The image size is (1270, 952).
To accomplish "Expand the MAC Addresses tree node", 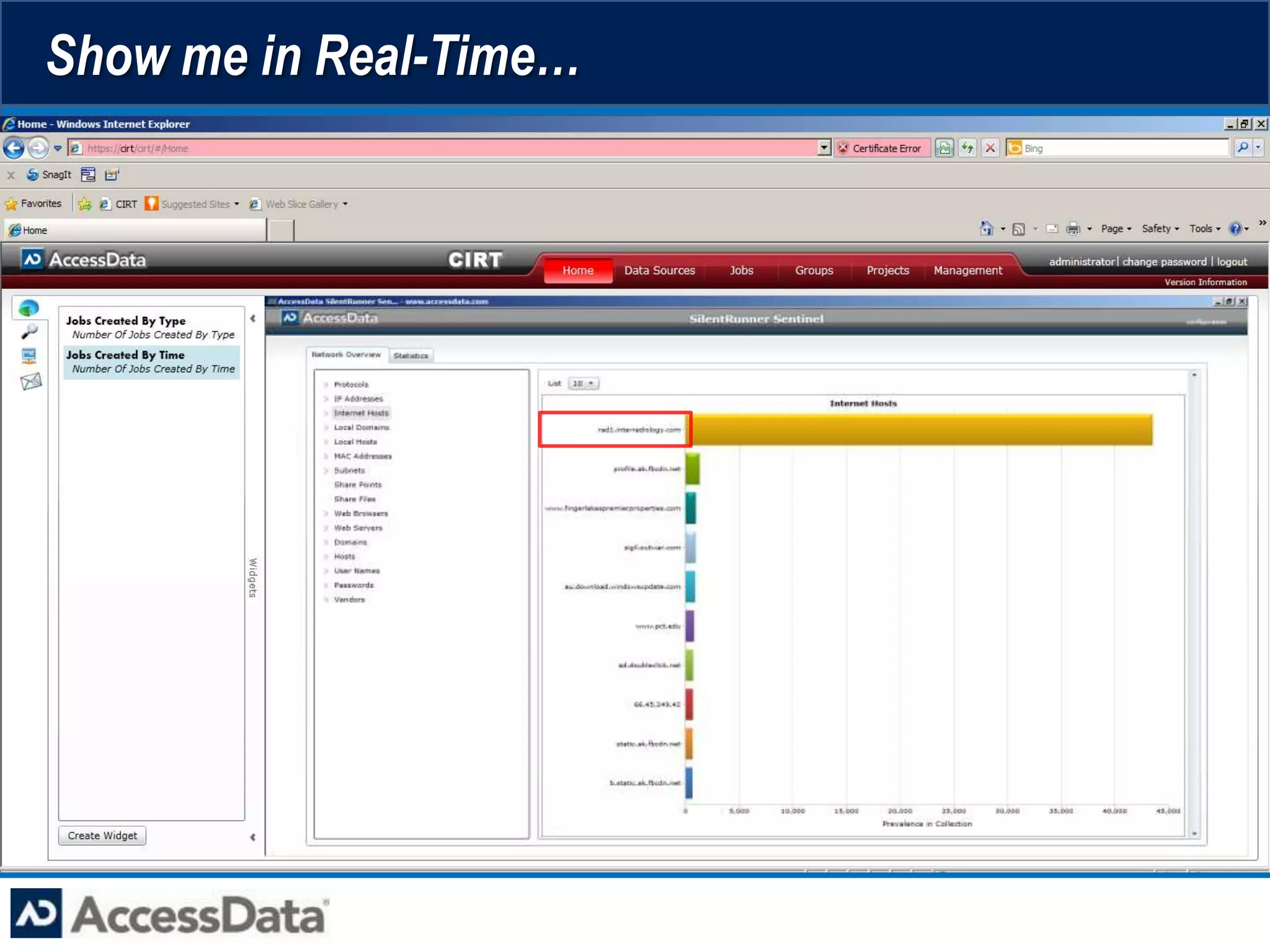I will click(x=326, y=456).
